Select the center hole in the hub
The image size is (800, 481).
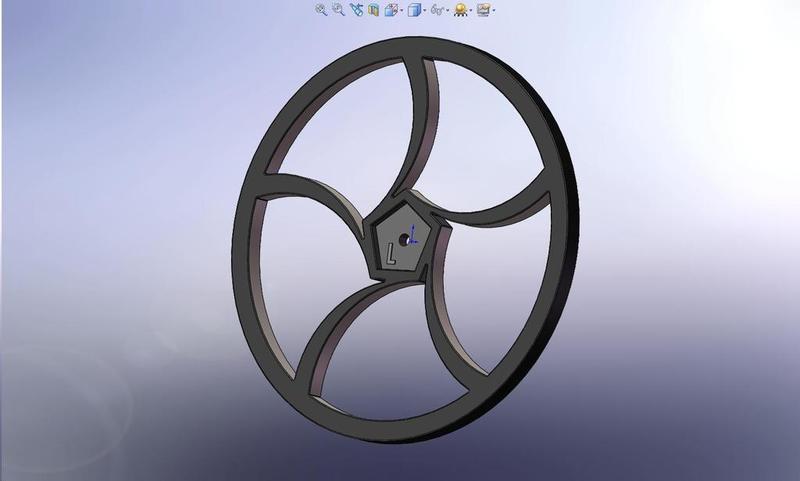403,240
